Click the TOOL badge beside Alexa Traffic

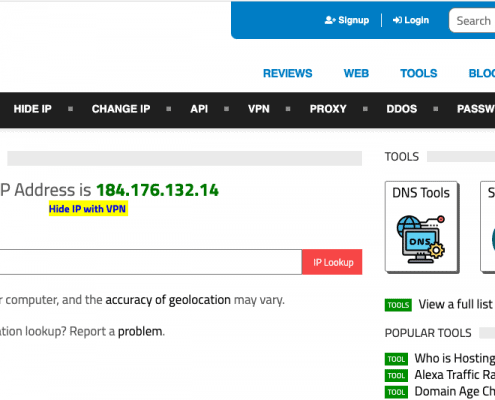[x=396, y=376]
